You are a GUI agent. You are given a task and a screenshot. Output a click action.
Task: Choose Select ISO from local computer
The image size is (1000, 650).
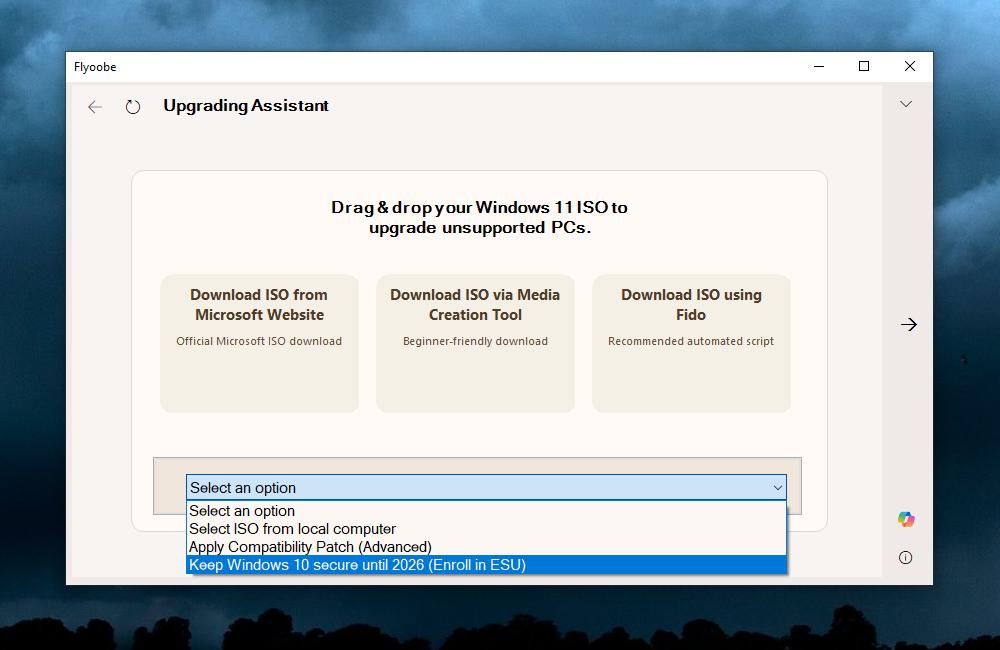[486, 529]
